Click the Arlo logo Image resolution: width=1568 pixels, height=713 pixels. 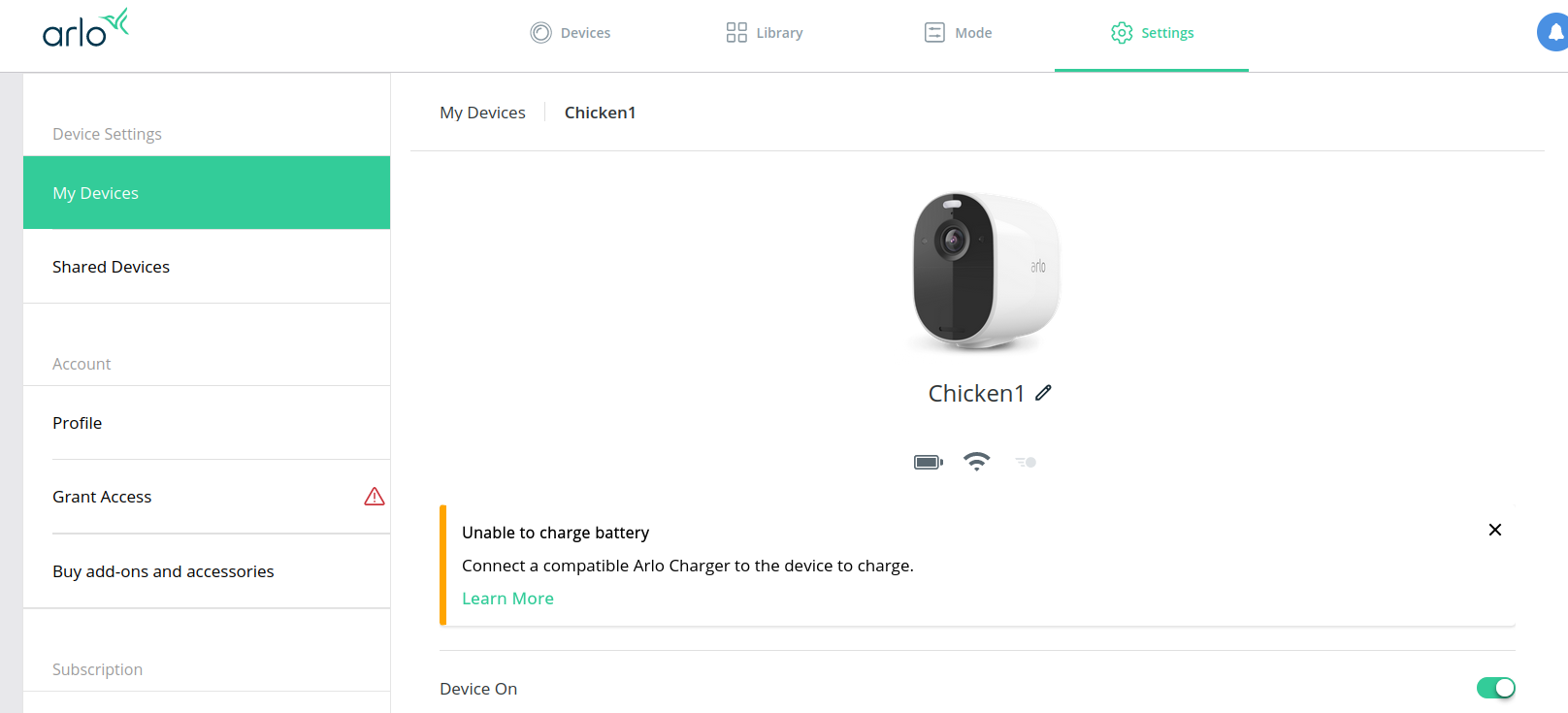point(85,29)
